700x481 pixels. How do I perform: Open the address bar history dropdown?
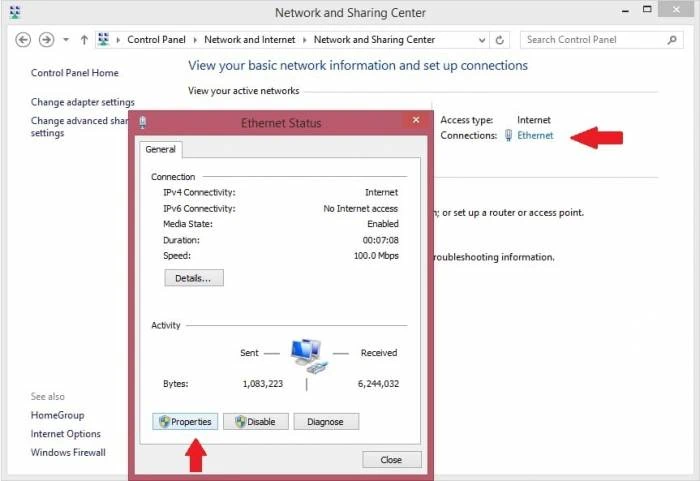tap(482, 40)
